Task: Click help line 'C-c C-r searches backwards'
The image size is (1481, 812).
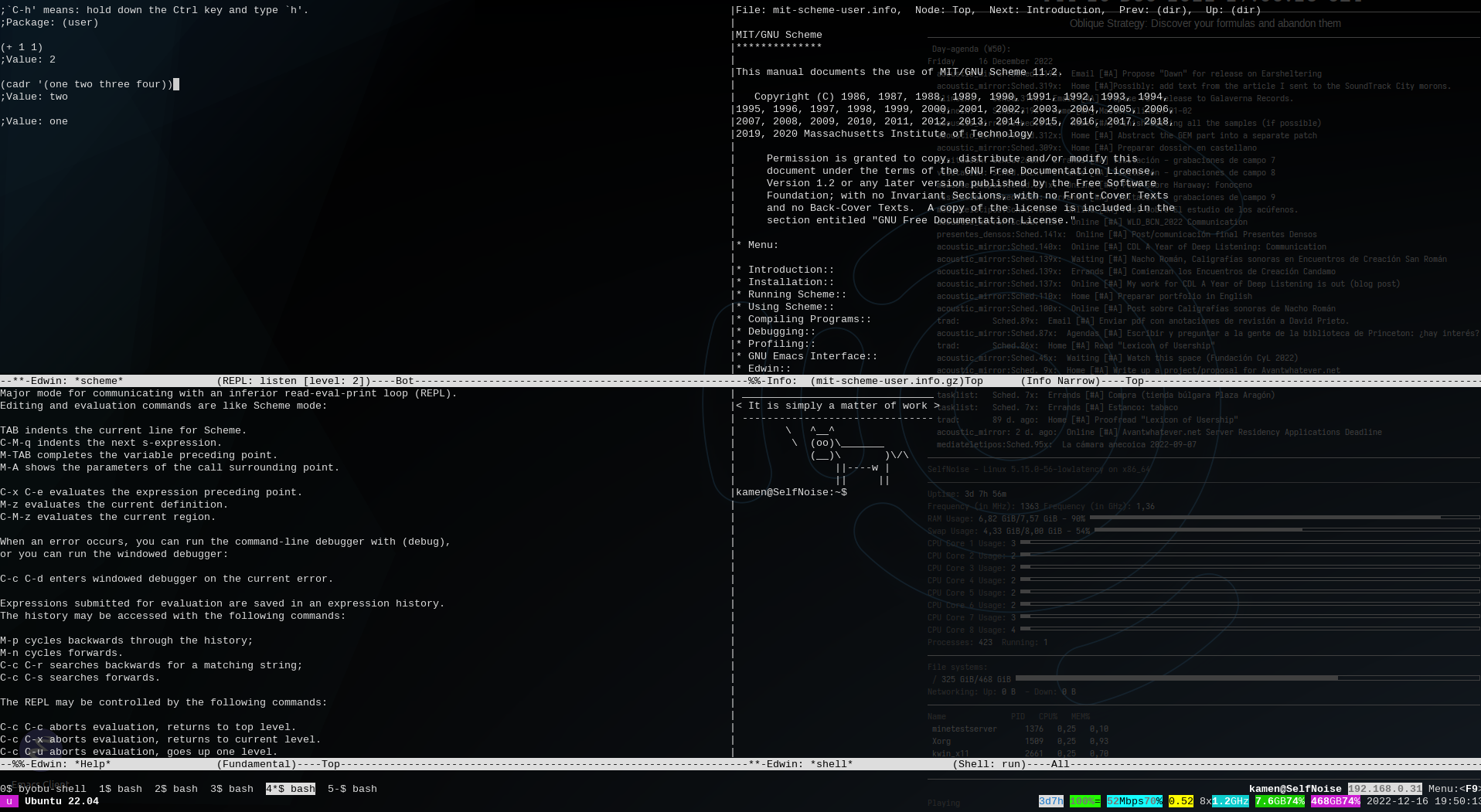Action: pos(152,665)
